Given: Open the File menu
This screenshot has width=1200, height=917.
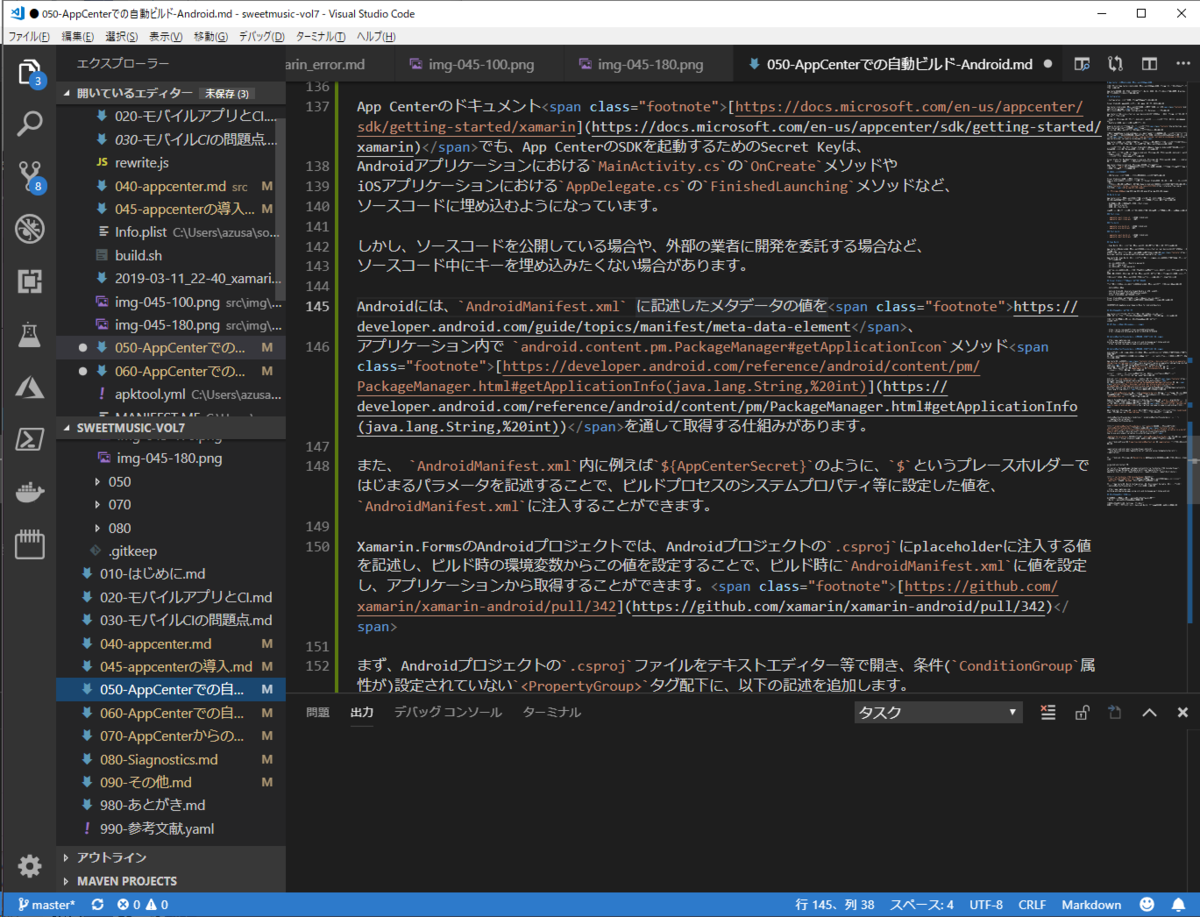Looking at the screenshot, I should [29, 37].
